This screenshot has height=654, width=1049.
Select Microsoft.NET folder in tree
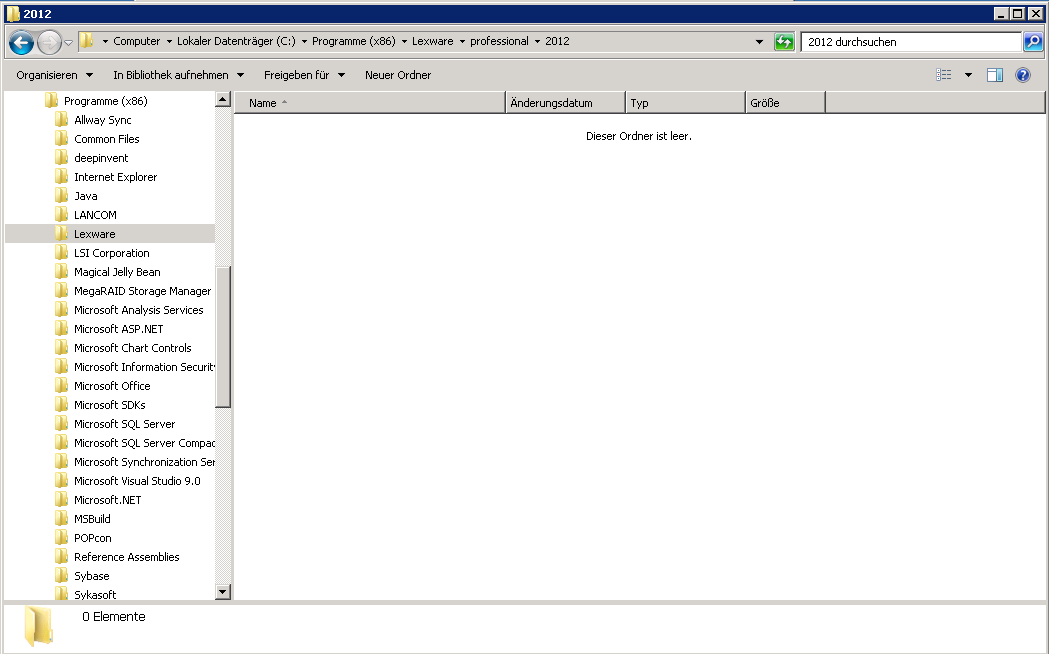pos(108,500)
